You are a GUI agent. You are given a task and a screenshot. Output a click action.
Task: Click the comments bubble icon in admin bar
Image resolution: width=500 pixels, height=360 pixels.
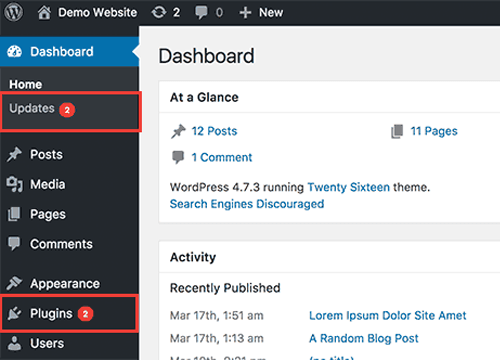point(201,13)
